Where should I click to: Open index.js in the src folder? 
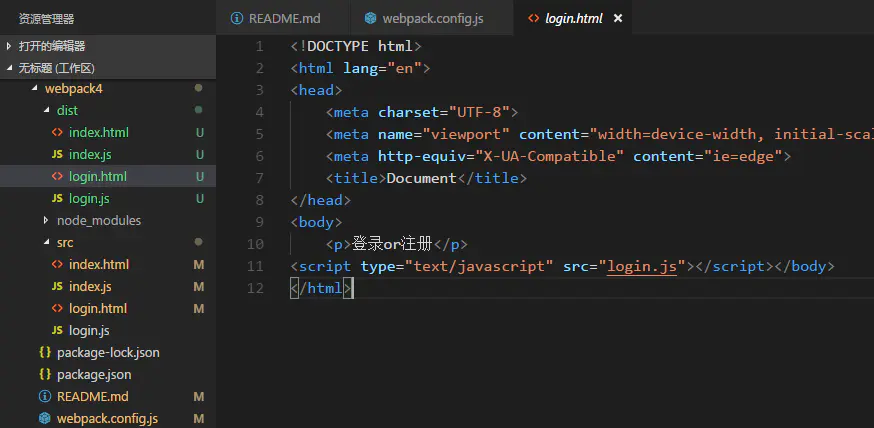(108, 286)
